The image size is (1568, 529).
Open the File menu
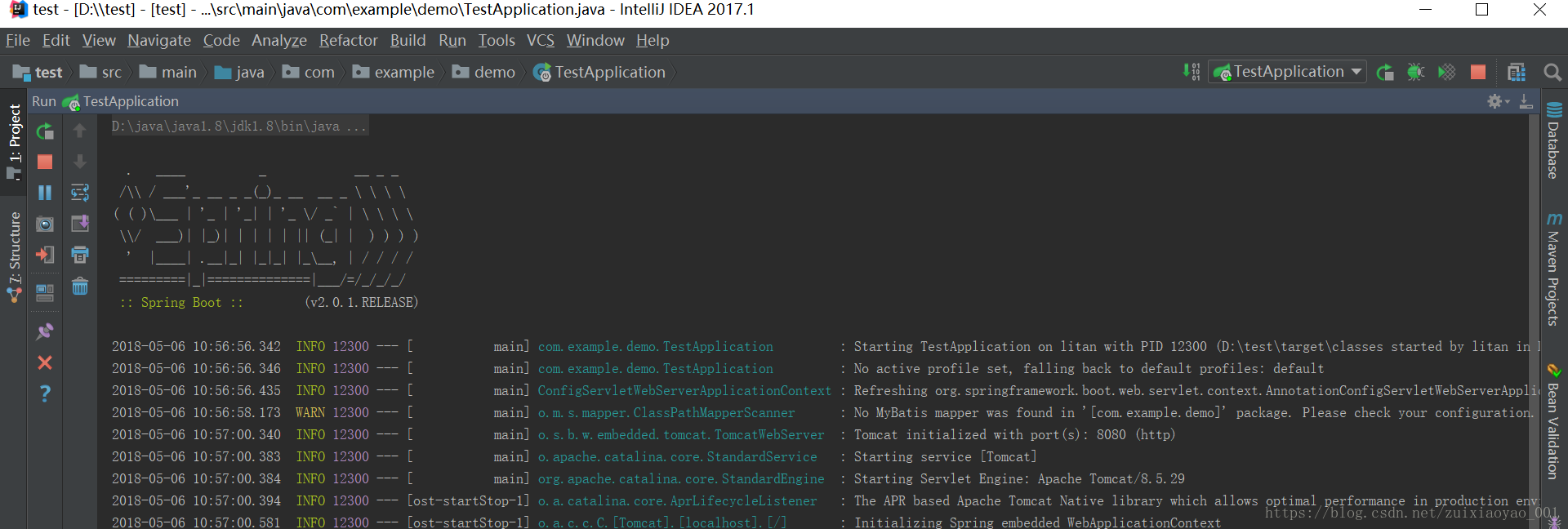click(x=18, y=40)
